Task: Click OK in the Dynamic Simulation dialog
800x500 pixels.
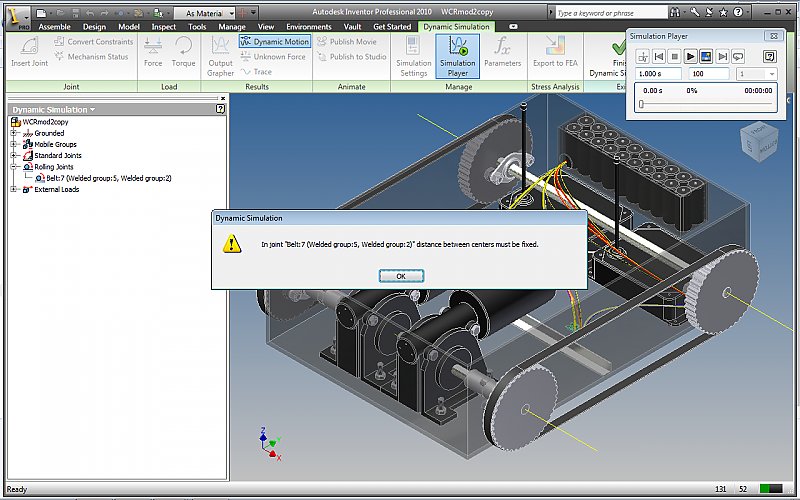Action: click(x=401, y=276)
